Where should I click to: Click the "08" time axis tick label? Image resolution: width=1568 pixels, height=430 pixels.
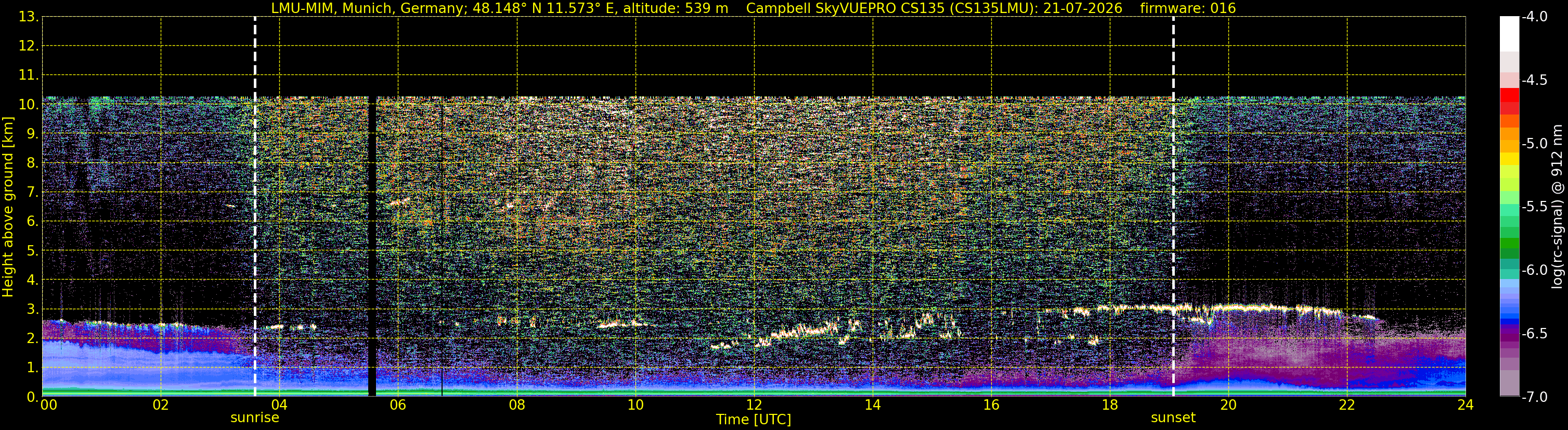(517, 405)
